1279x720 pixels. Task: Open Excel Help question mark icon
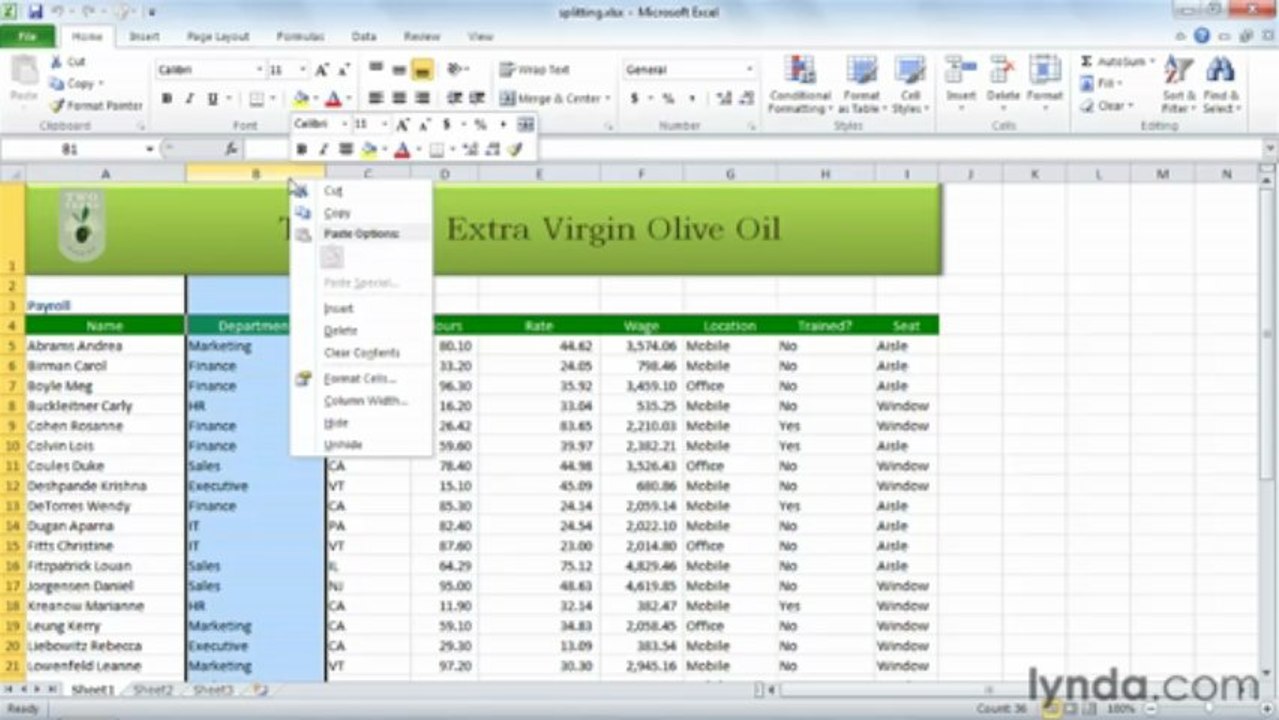point(1202,36)
